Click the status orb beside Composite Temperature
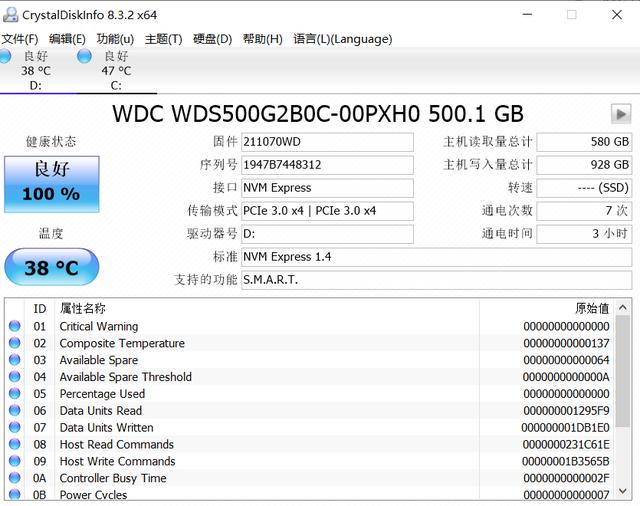640x506 pixels. (14, 344)
